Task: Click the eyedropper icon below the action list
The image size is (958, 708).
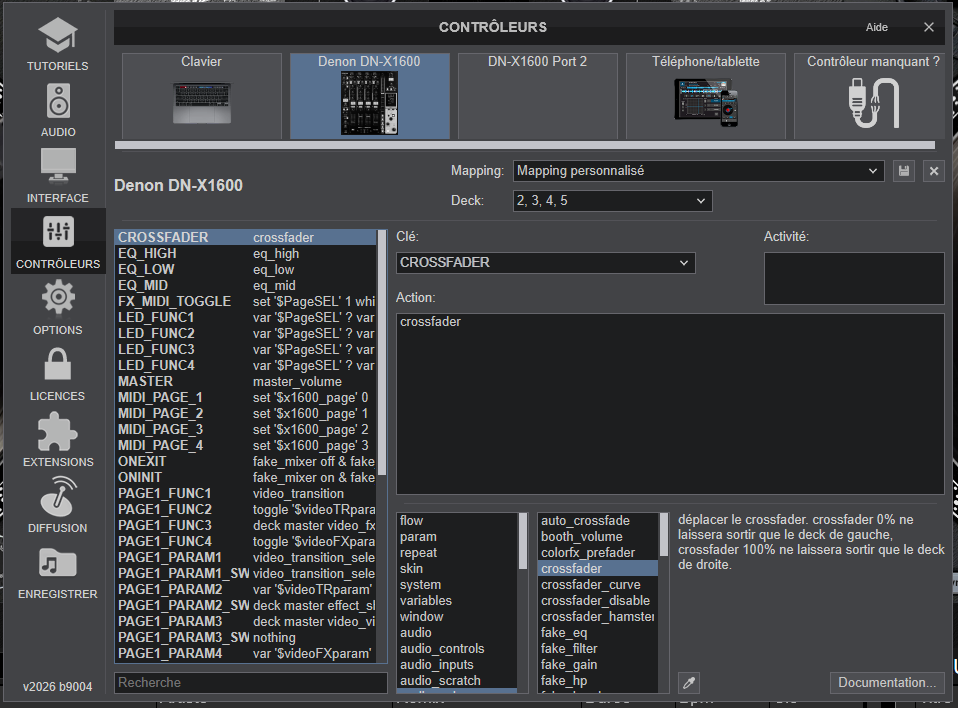Action: [x=688, y=683]
